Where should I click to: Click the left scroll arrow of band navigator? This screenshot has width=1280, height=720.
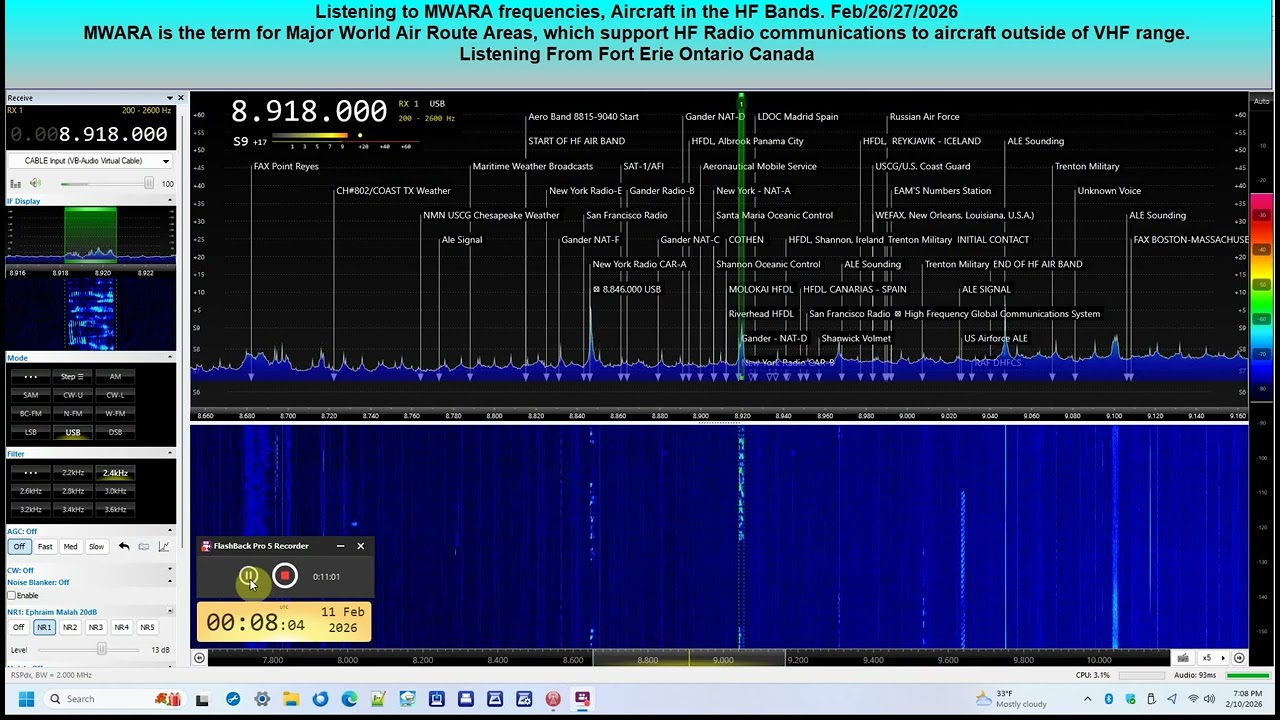click(x=199, y=658)
